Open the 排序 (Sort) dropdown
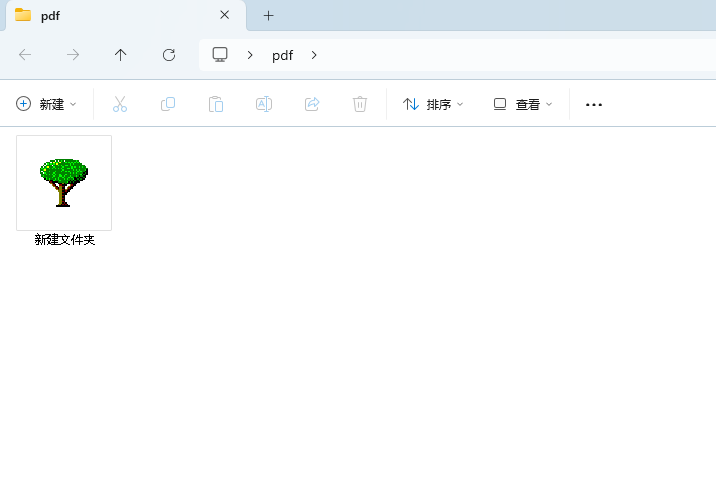The image size is (716, 488). (433, 104)
